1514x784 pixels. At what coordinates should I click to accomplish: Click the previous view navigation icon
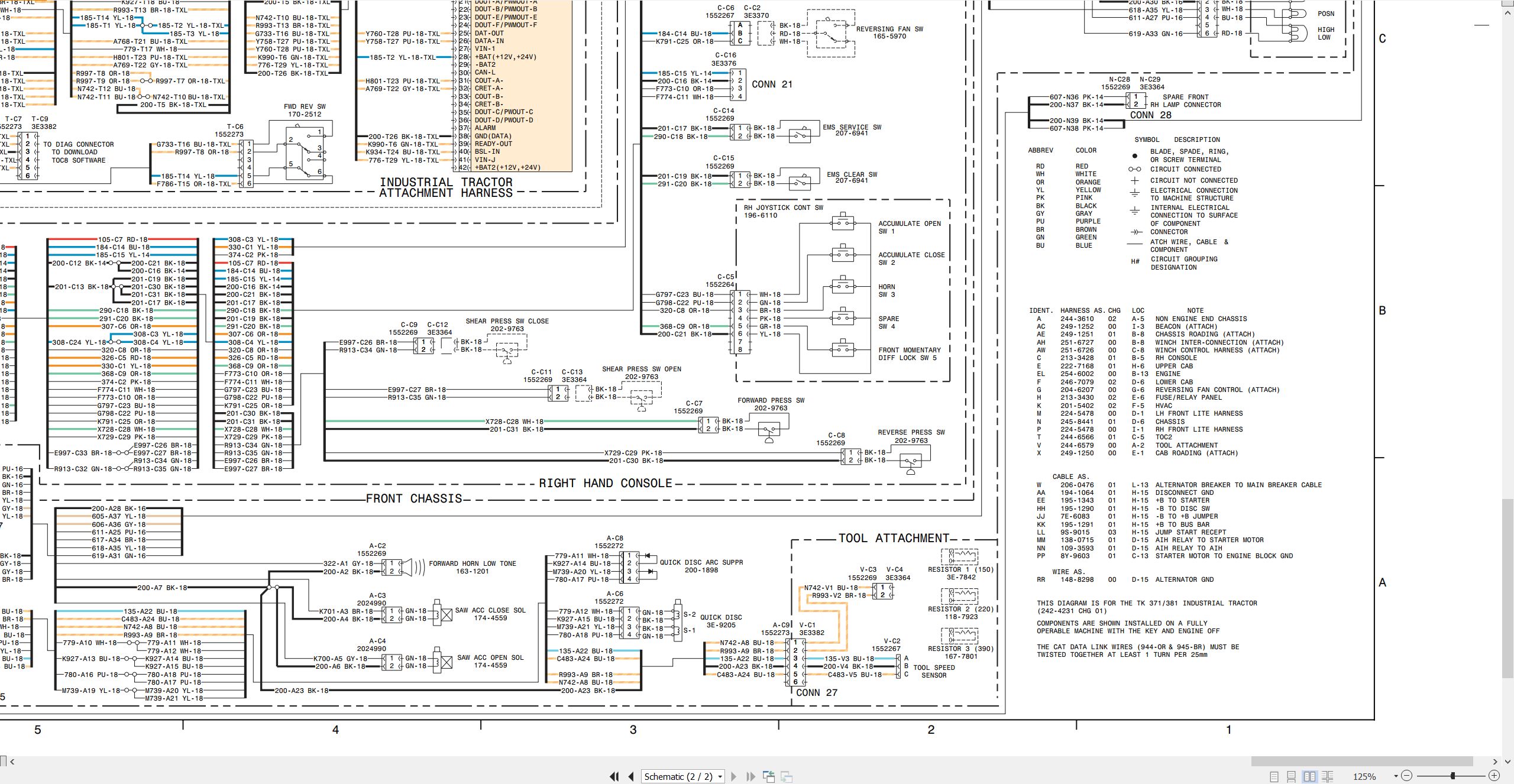tap(769, 776)
